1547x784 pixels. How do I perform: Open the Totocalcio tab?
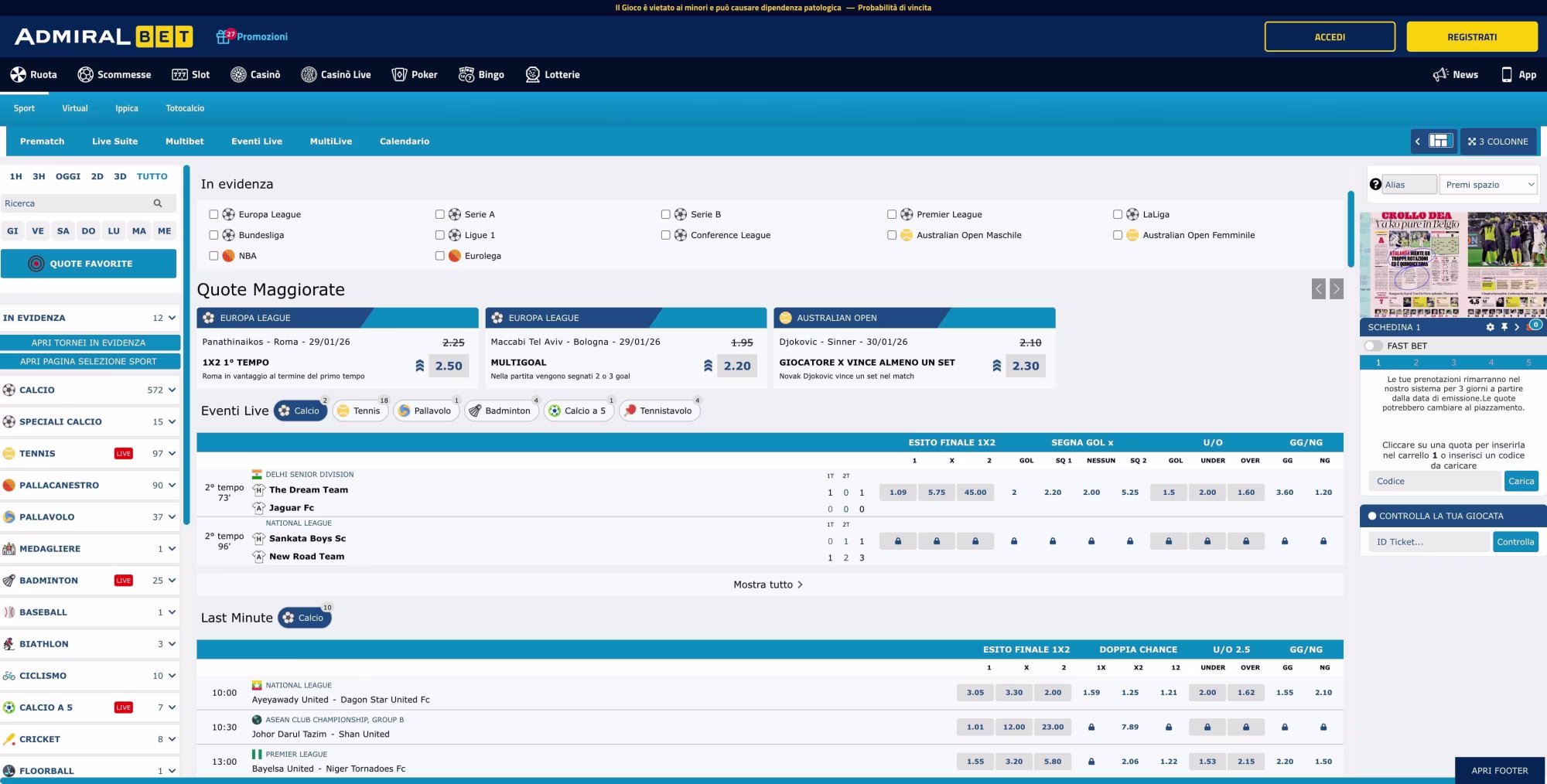[185, 108]
